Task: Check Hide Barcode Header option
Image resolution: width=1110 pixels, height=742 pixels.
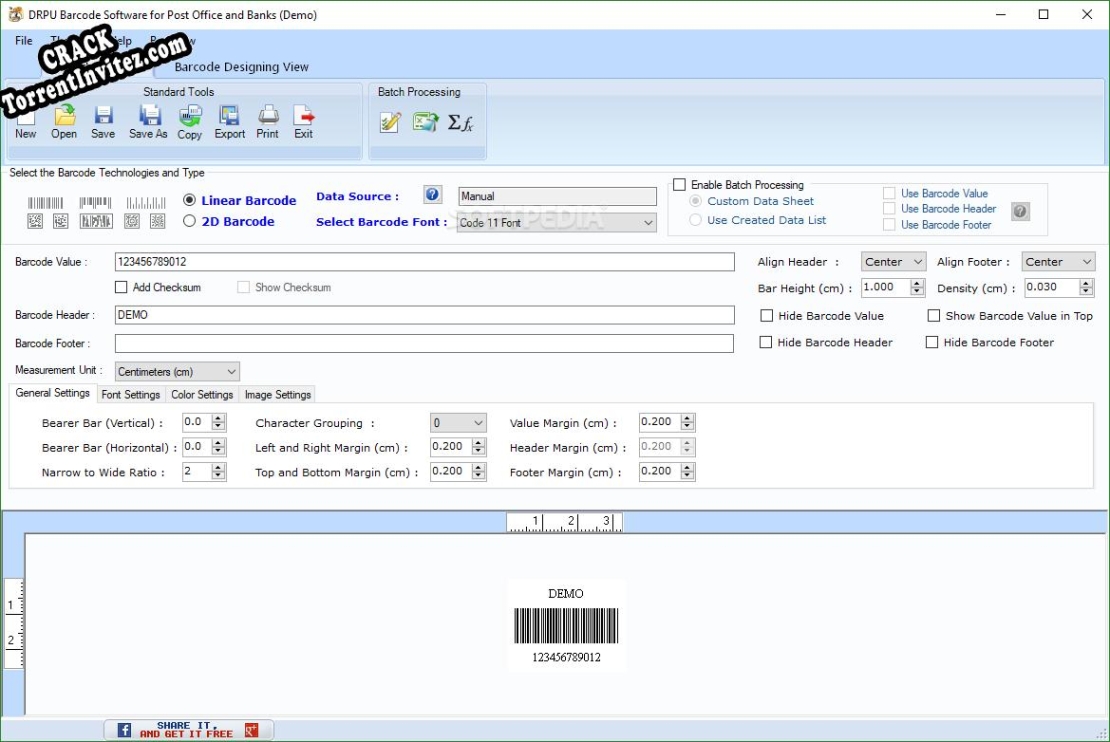Action: tap(765, 341)
